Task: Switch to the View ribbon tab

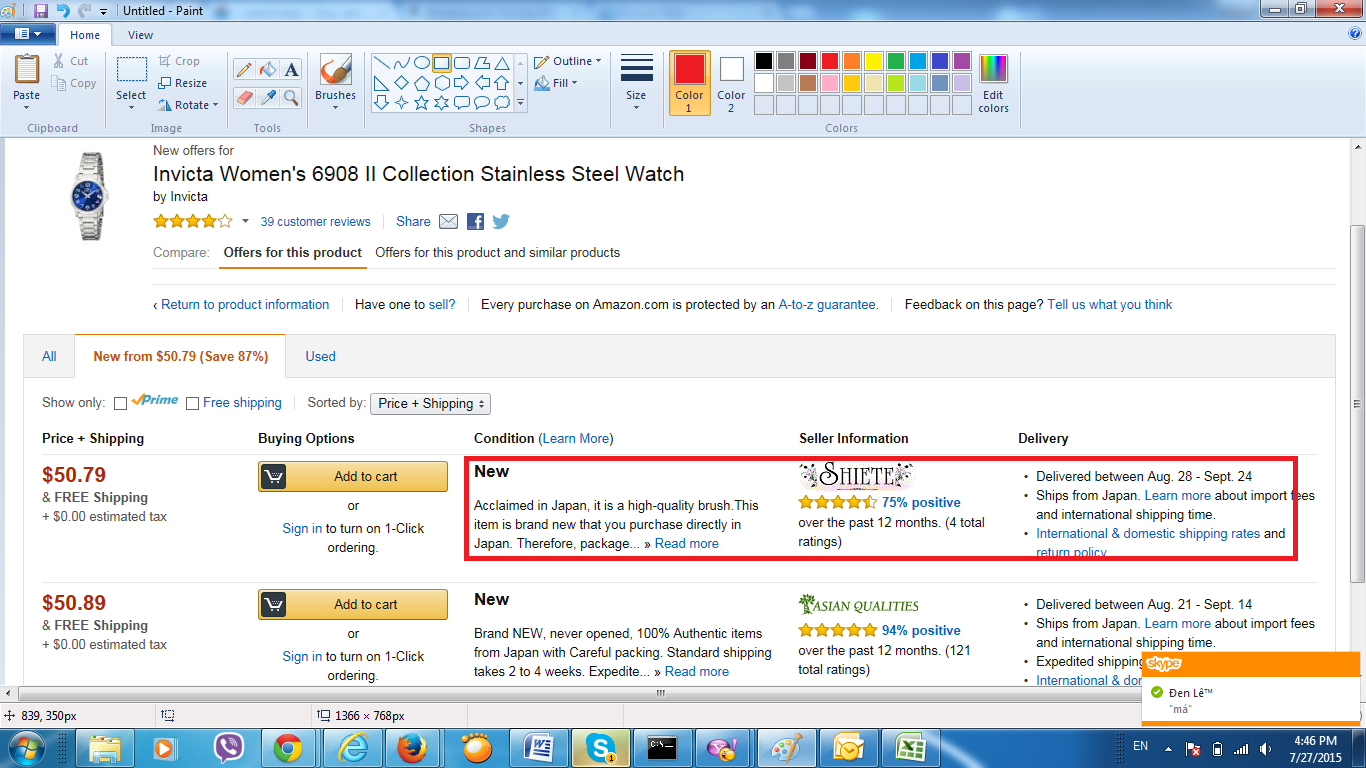Action: 141,35
